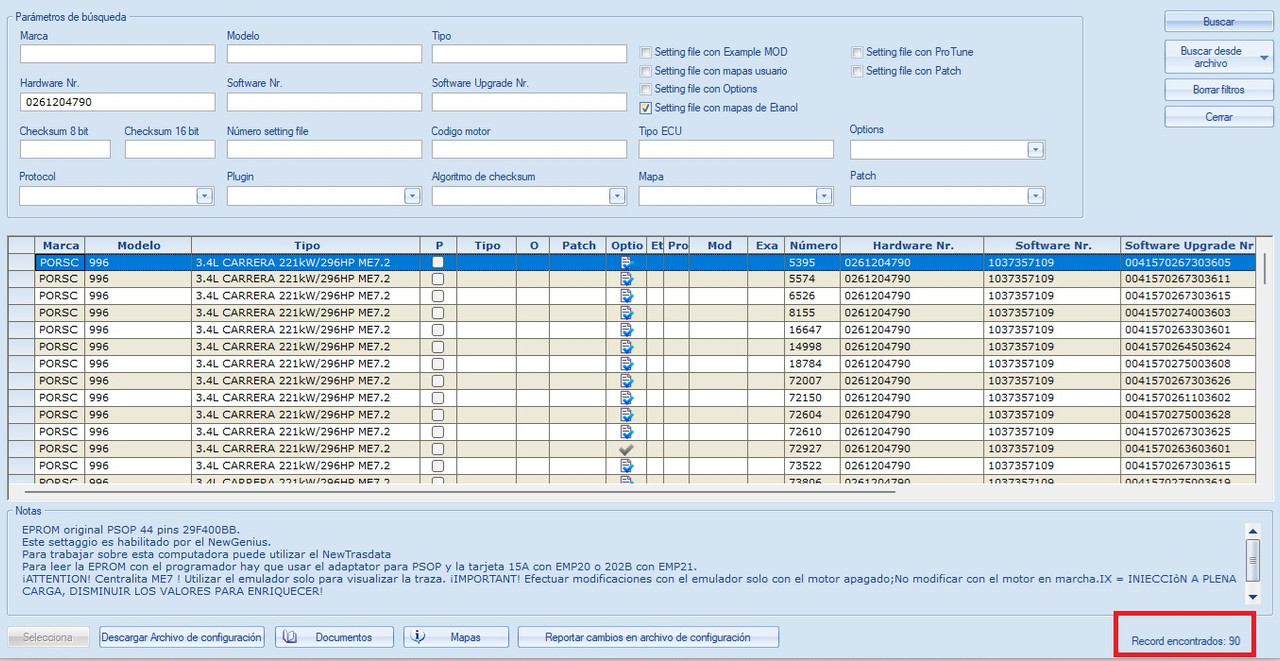
Task: Click the Modelo search field
Action: [324, 54]
